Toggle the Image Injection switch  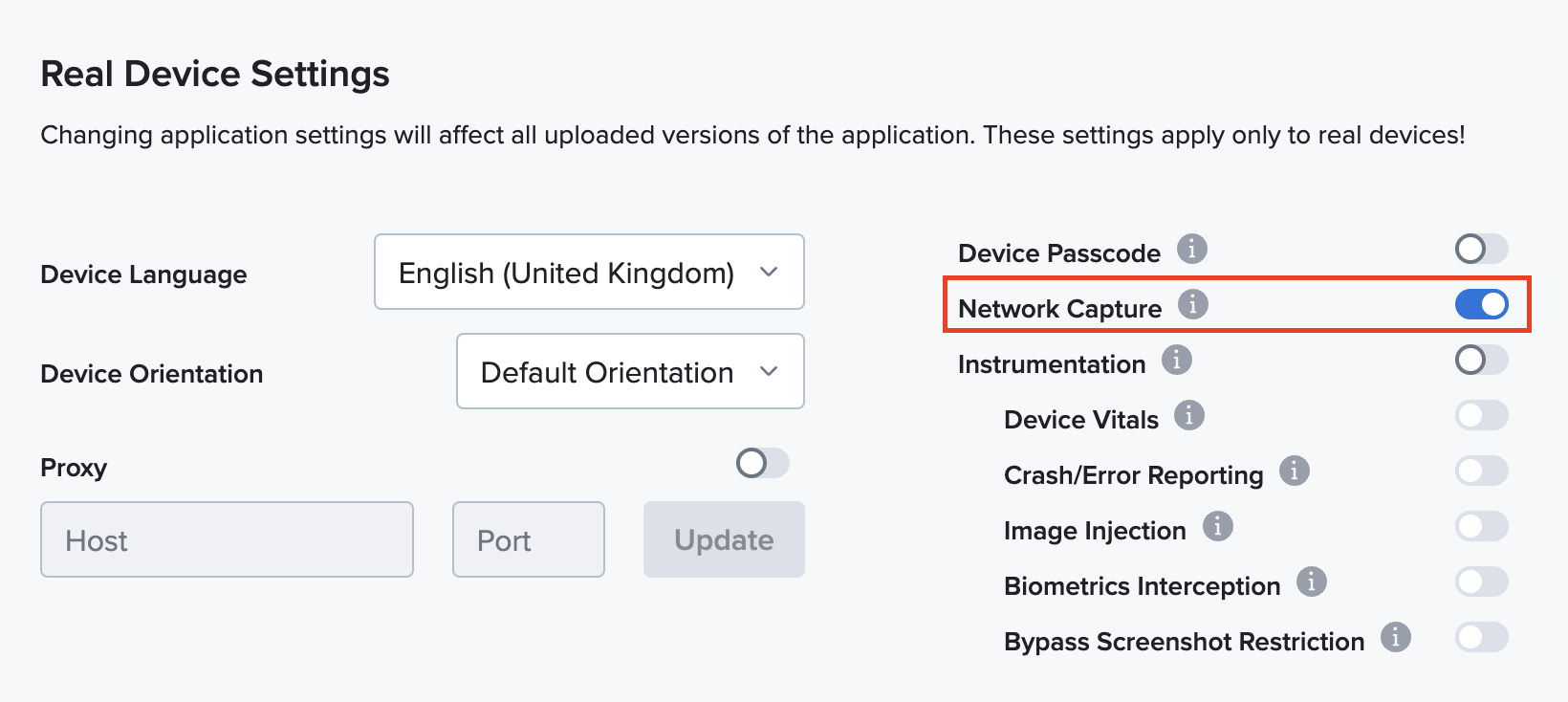[x=1480, y=525]
